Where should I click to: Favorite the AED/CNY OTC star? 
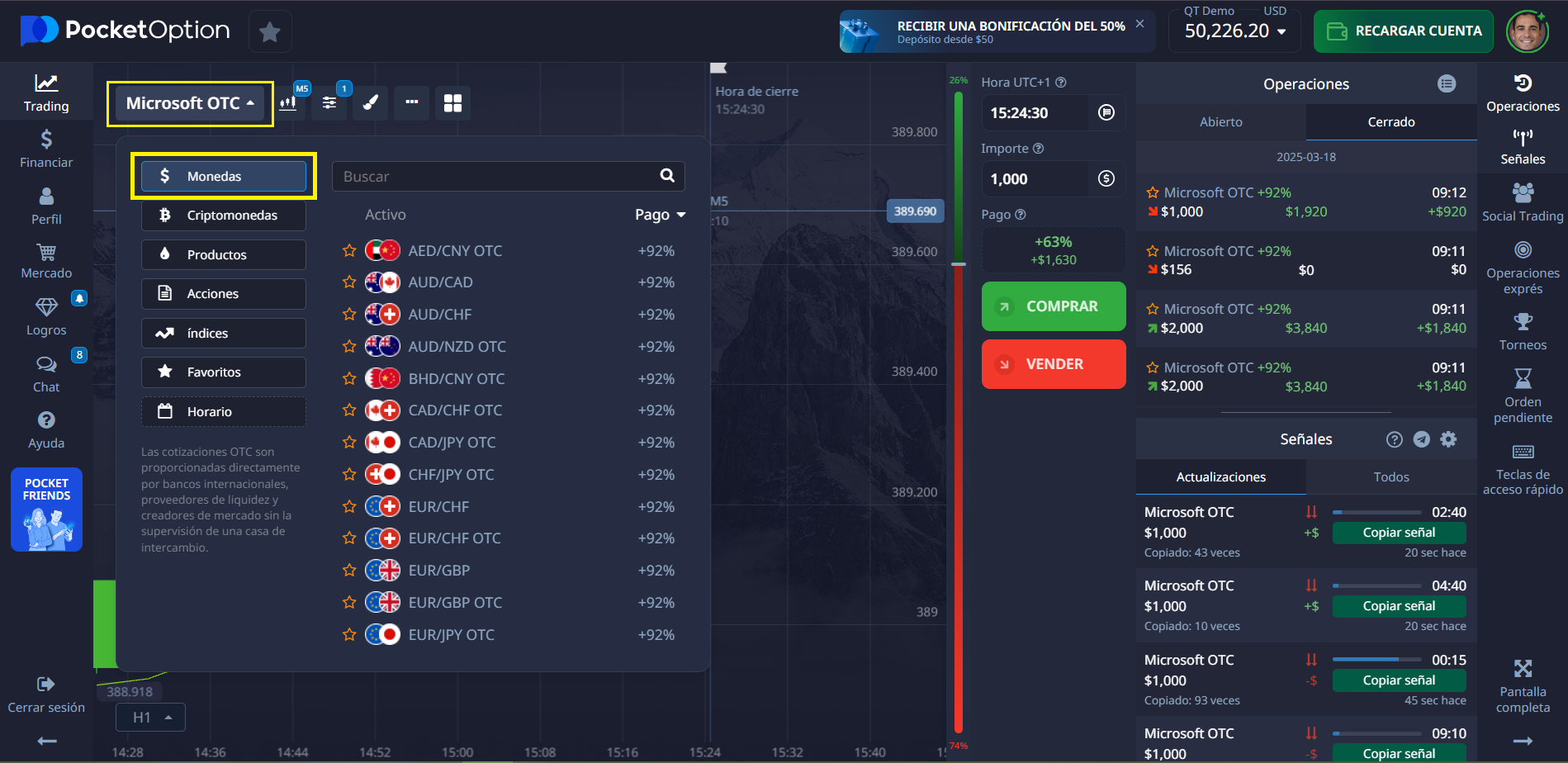tap(349, 250)
